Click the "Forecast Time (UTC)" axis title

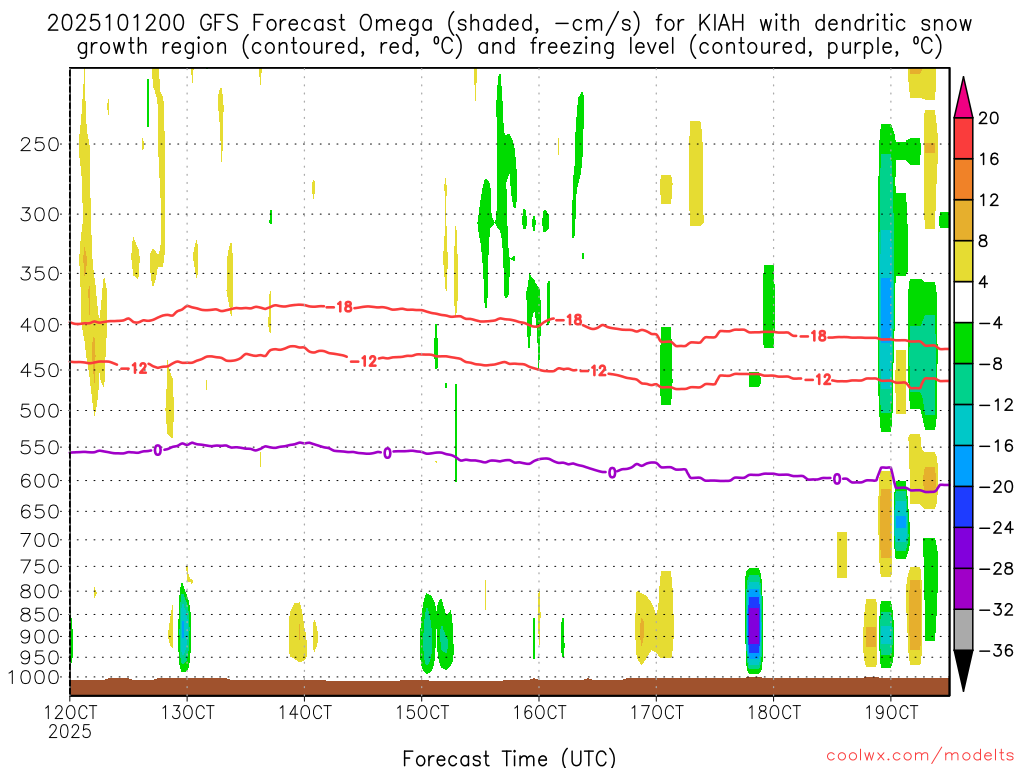point(509,758)
